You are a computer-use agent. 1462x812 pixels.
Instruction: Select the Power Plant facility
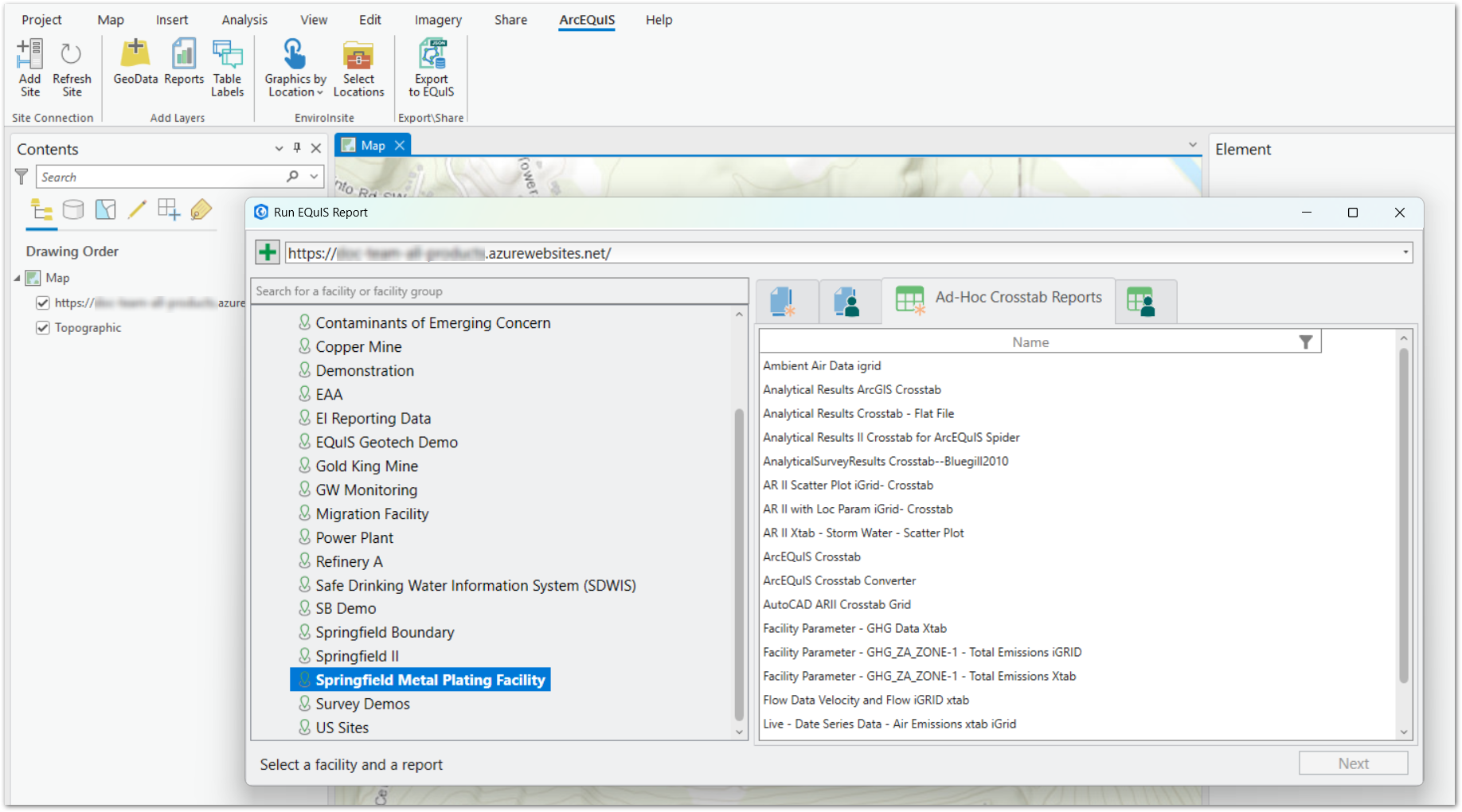pos(354,538)
